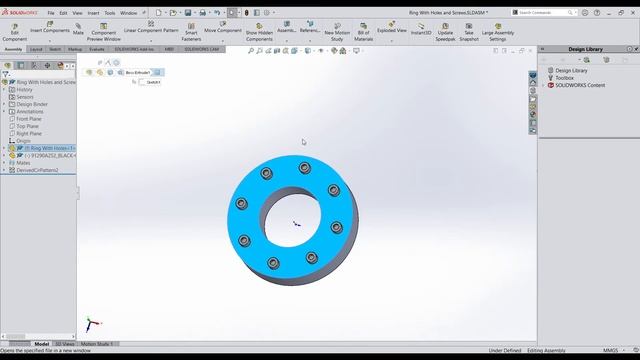Open the Edit menu

point(63,13)
